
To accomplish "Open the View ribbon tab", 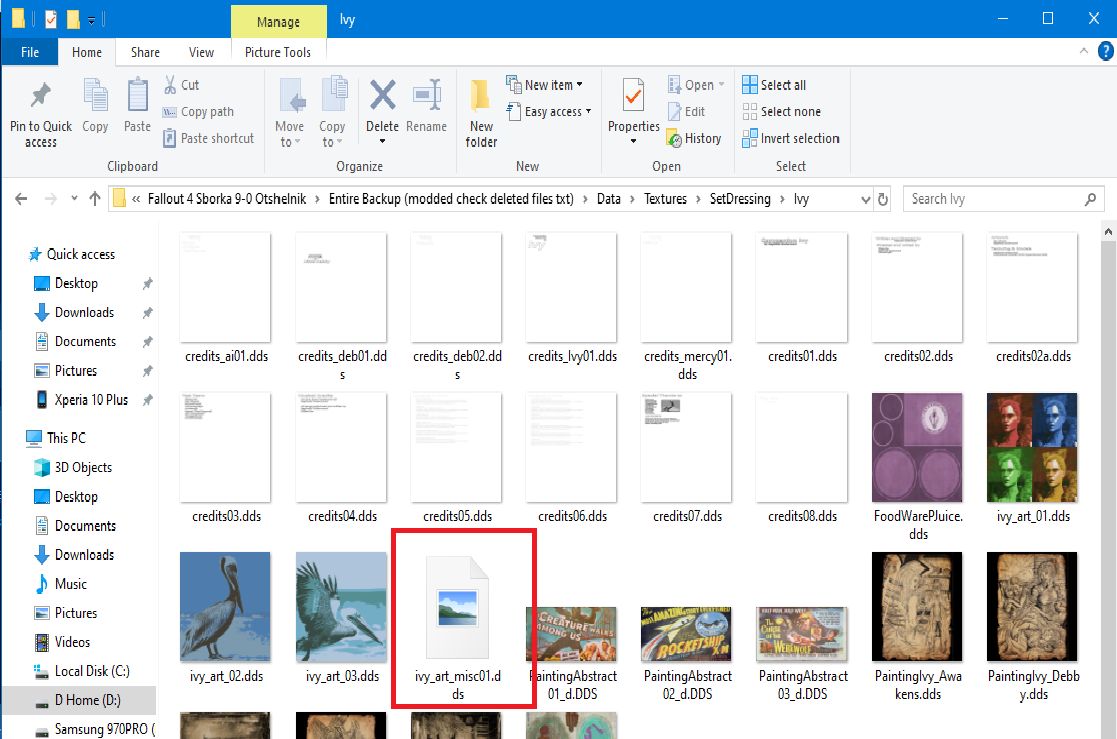I will 201,52.
